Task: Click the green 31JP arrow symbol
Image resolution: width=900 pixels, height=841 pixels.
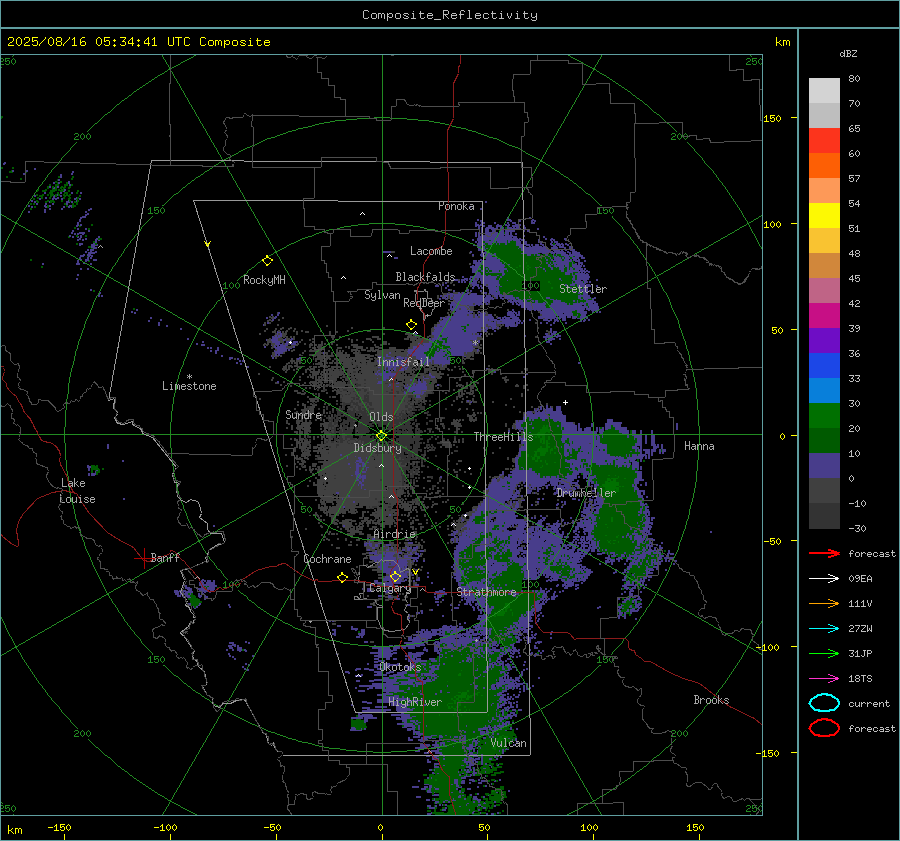Action: pyautogui.click(x=824, y=653)
